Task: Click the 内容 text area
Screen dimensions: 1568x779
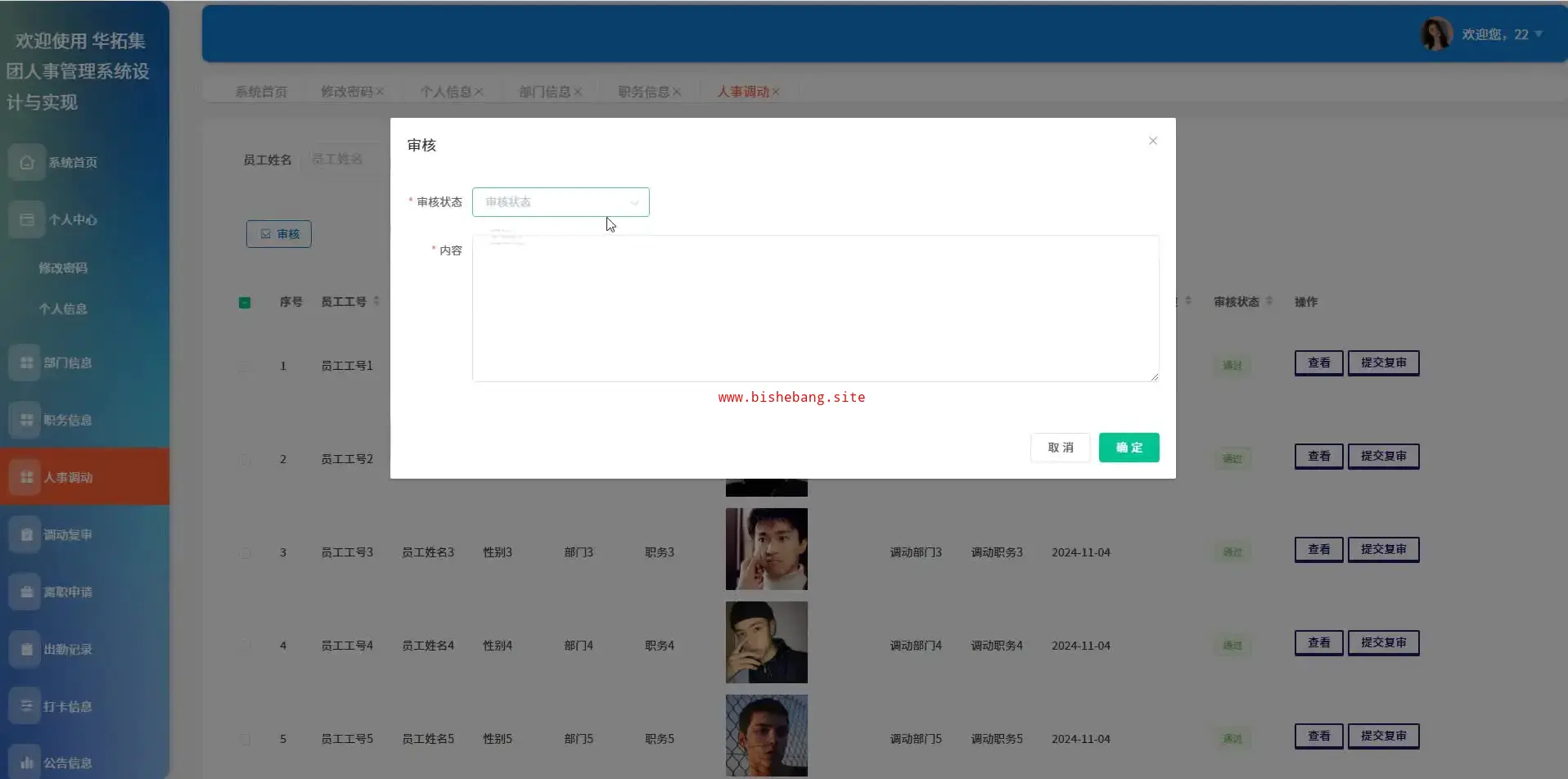Action: point(815,308)
